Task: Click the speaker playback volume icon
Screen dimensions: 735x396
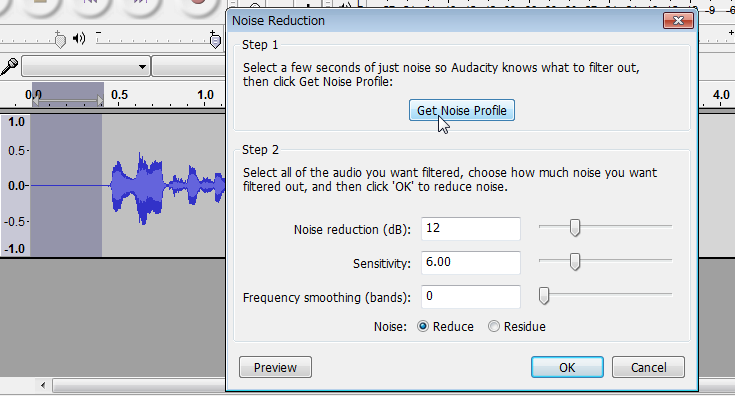Action: (x=79, y=38)
